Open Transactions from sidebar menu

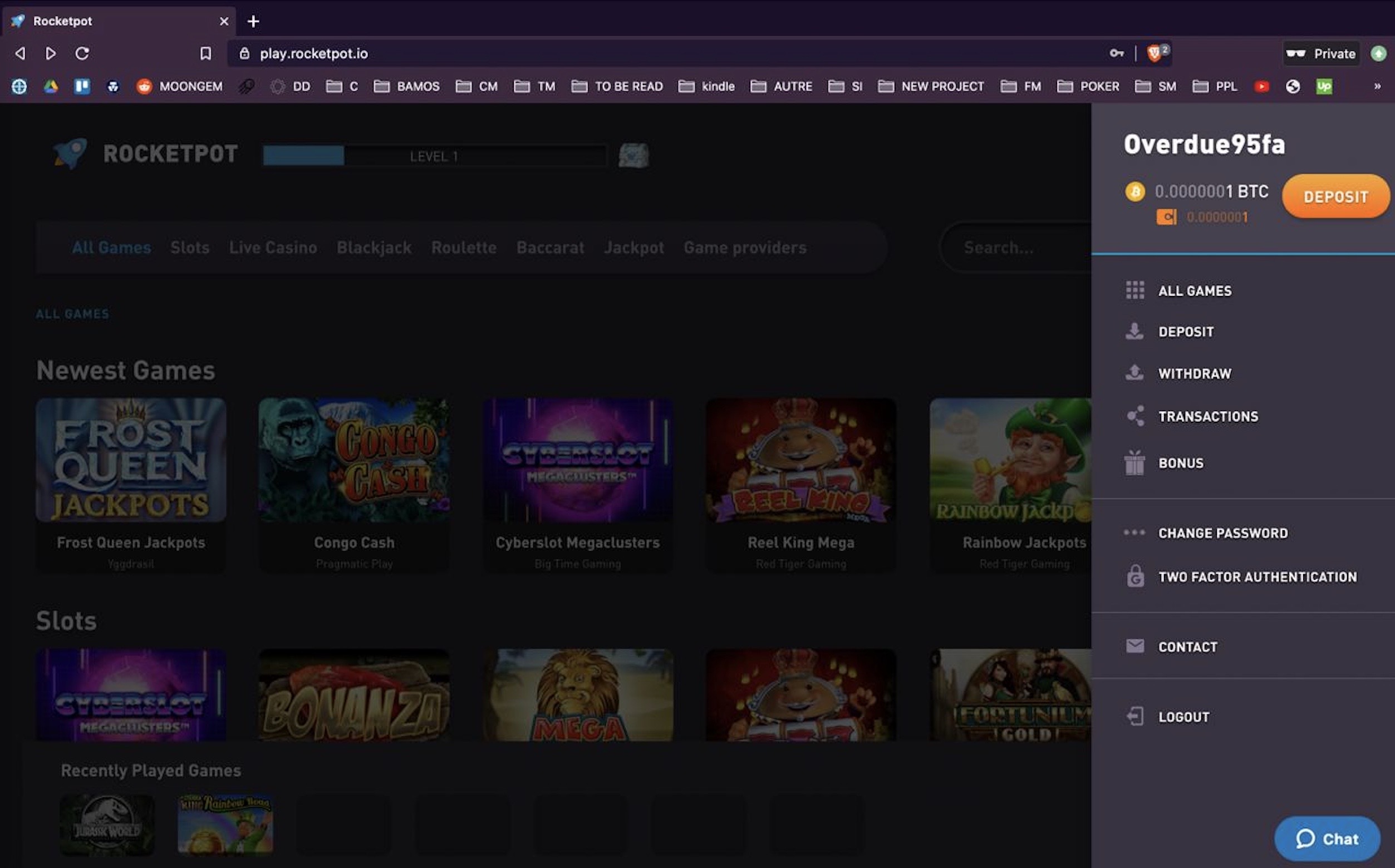pos(1207,416)
